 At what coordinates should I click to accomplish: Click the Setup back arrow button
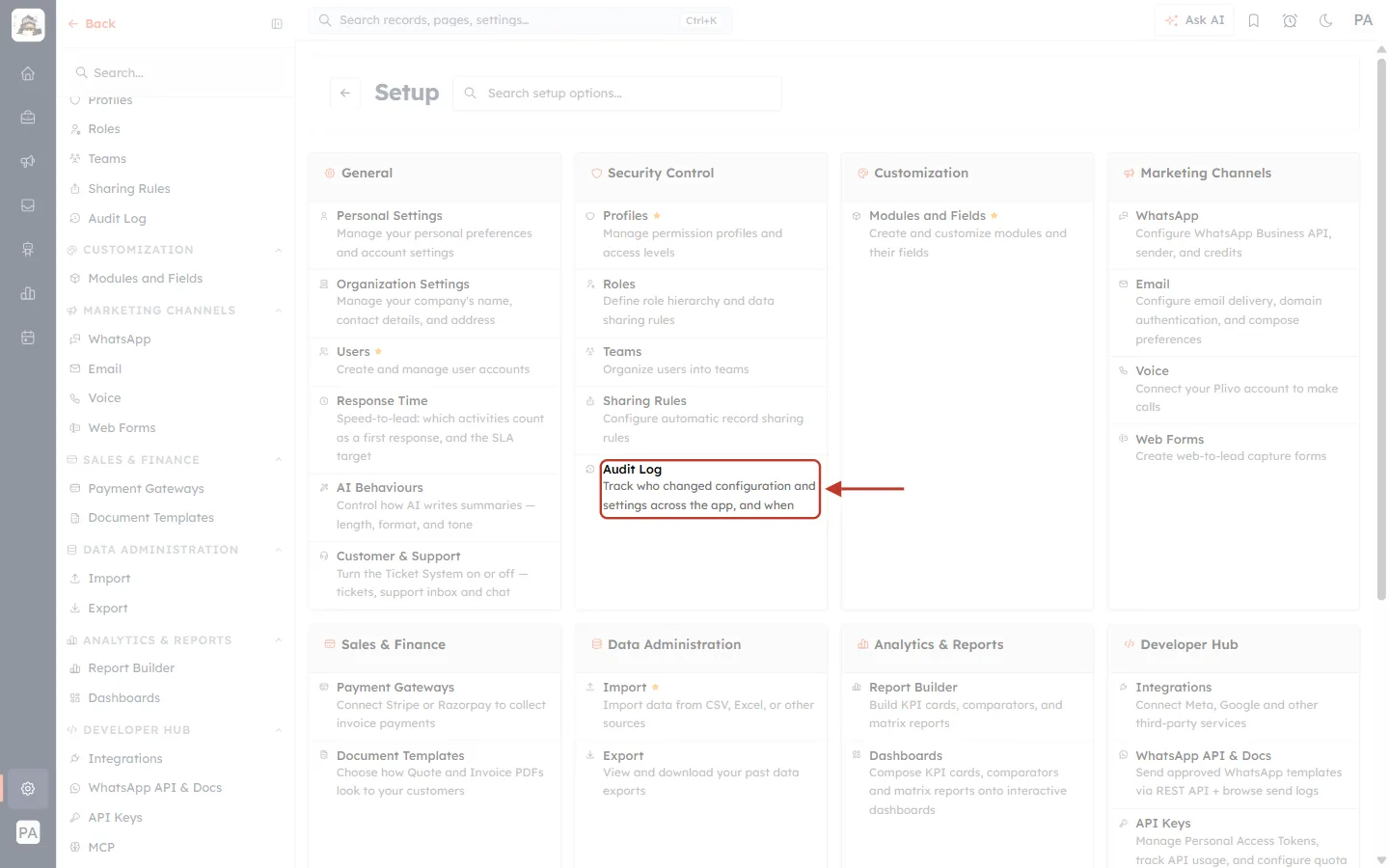pyautogui.click(x=345, y=93)
